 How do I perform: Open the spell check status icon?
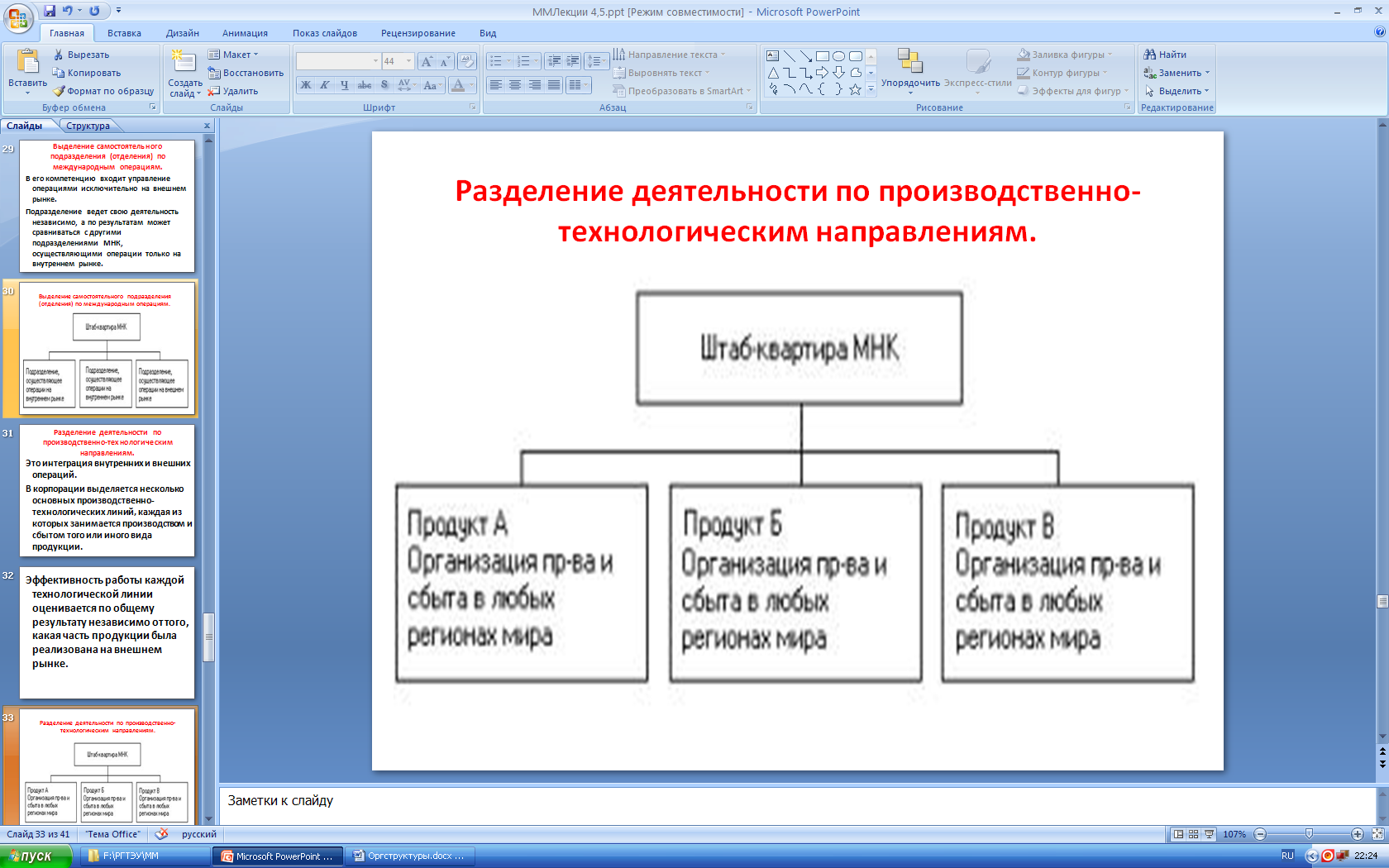pos(161,834)
